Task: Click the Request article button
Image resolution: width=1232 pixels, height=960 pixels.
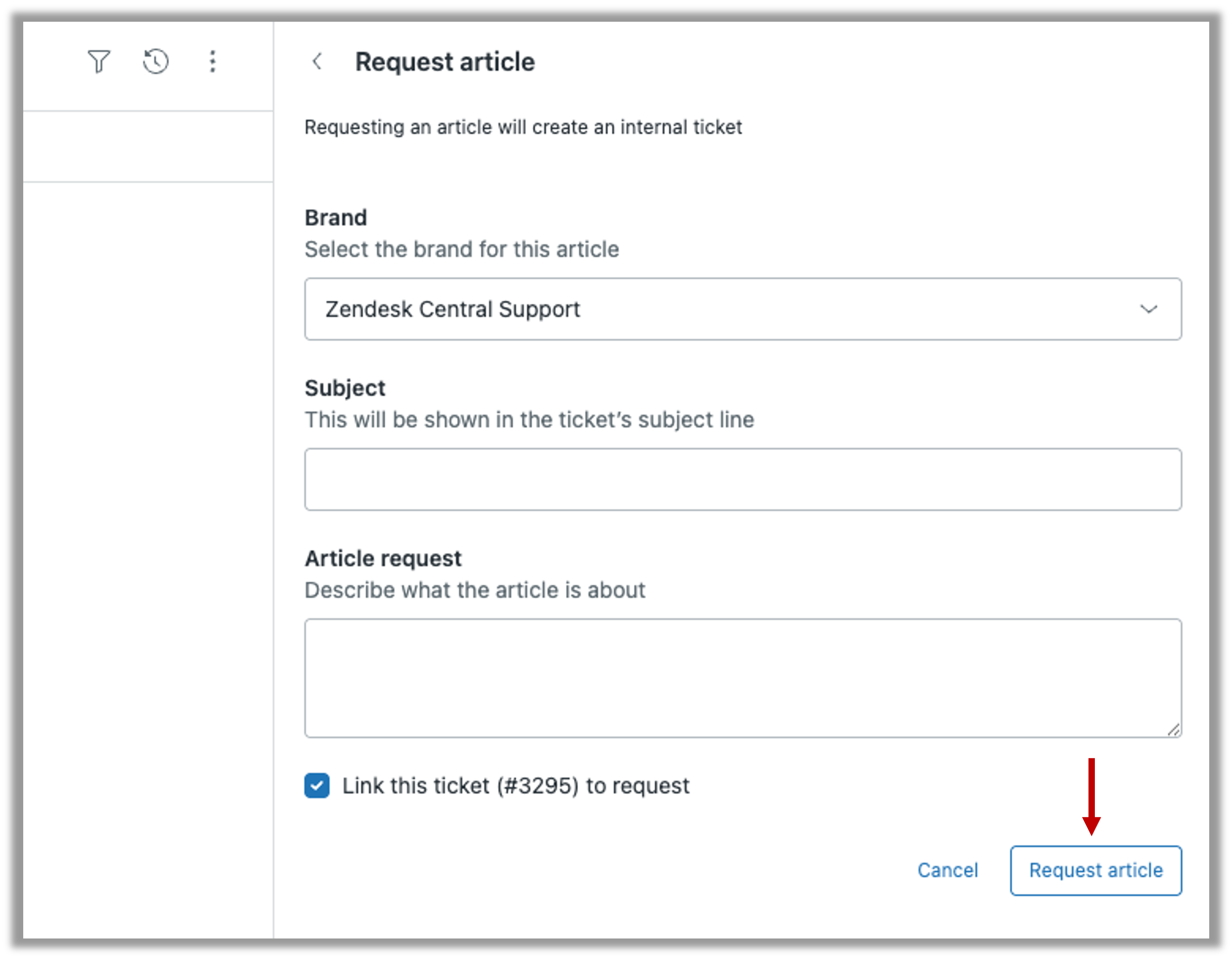Action: point(1095,870)
